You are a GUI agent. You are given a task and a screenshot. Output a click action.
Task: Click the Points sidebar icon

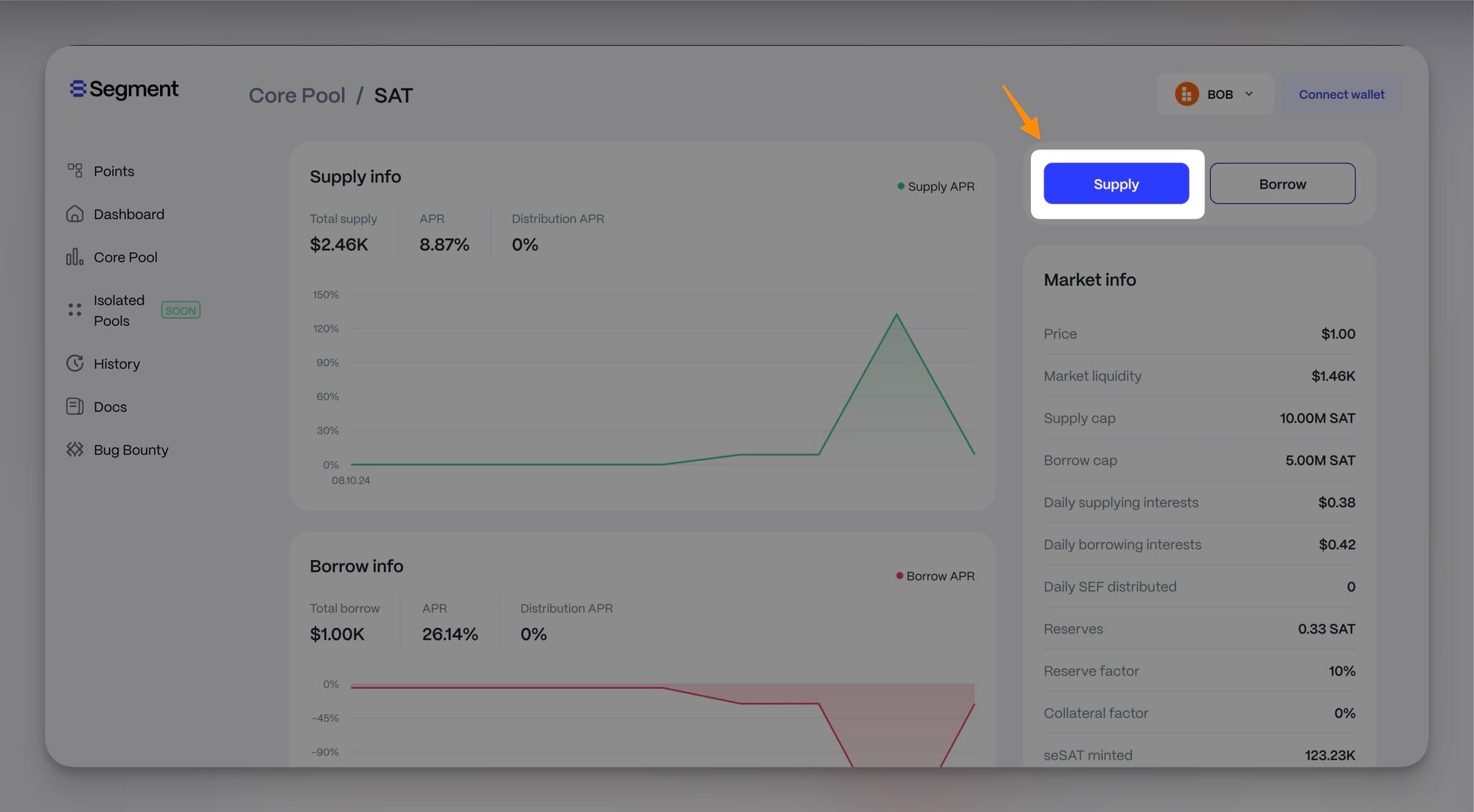74,171
